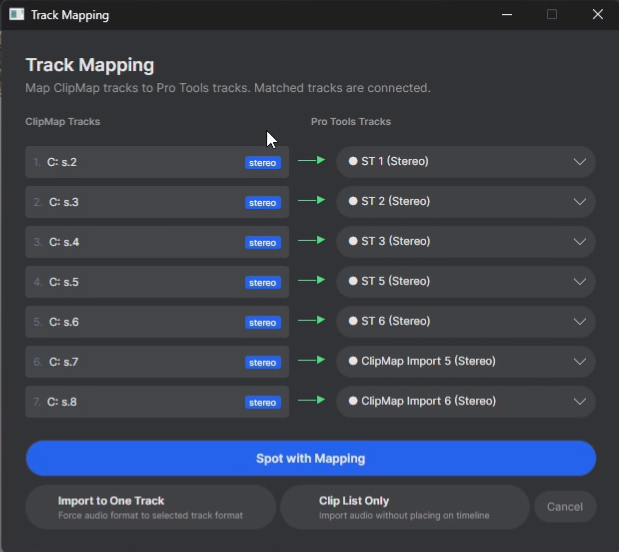Click the Pro Tools Tracks column header

tap(351, 122)
